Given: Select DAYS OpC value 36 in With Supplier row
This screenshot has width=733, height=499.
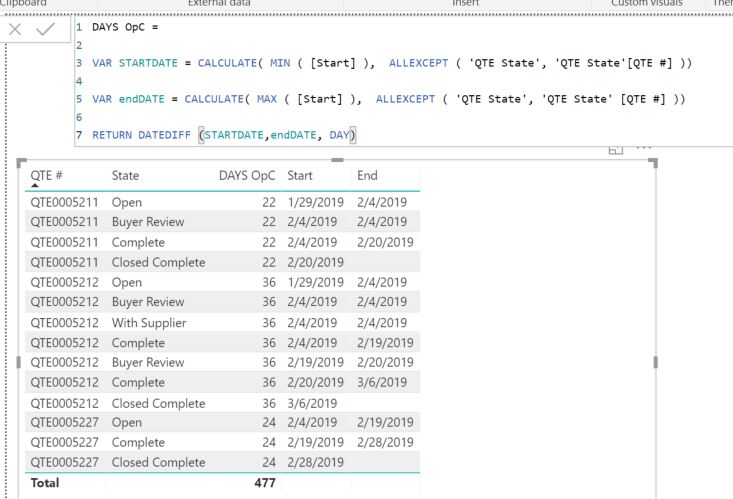Looking at the screenshot, I should click(269, 323).
